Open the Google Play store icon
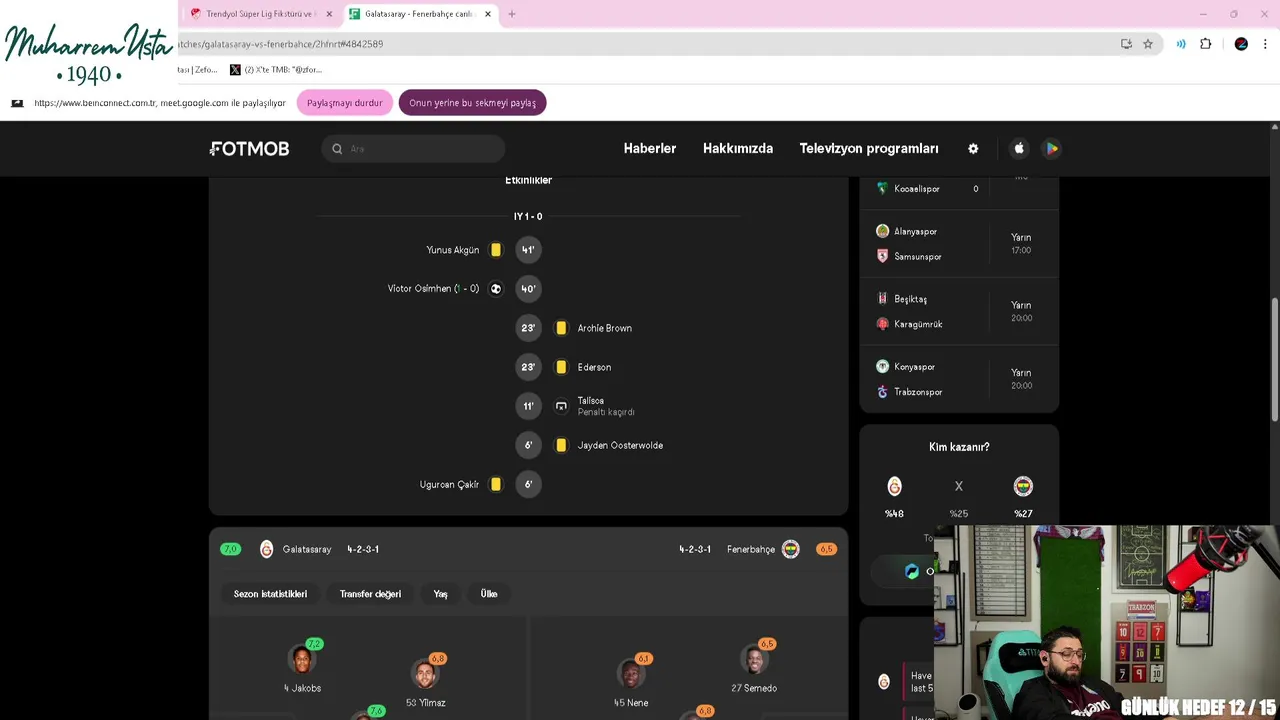 [x=1051, y=148]
